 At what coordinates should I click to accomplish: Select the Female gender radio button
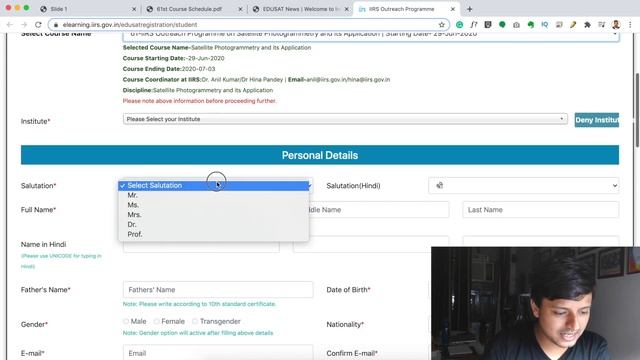(157, 322)
